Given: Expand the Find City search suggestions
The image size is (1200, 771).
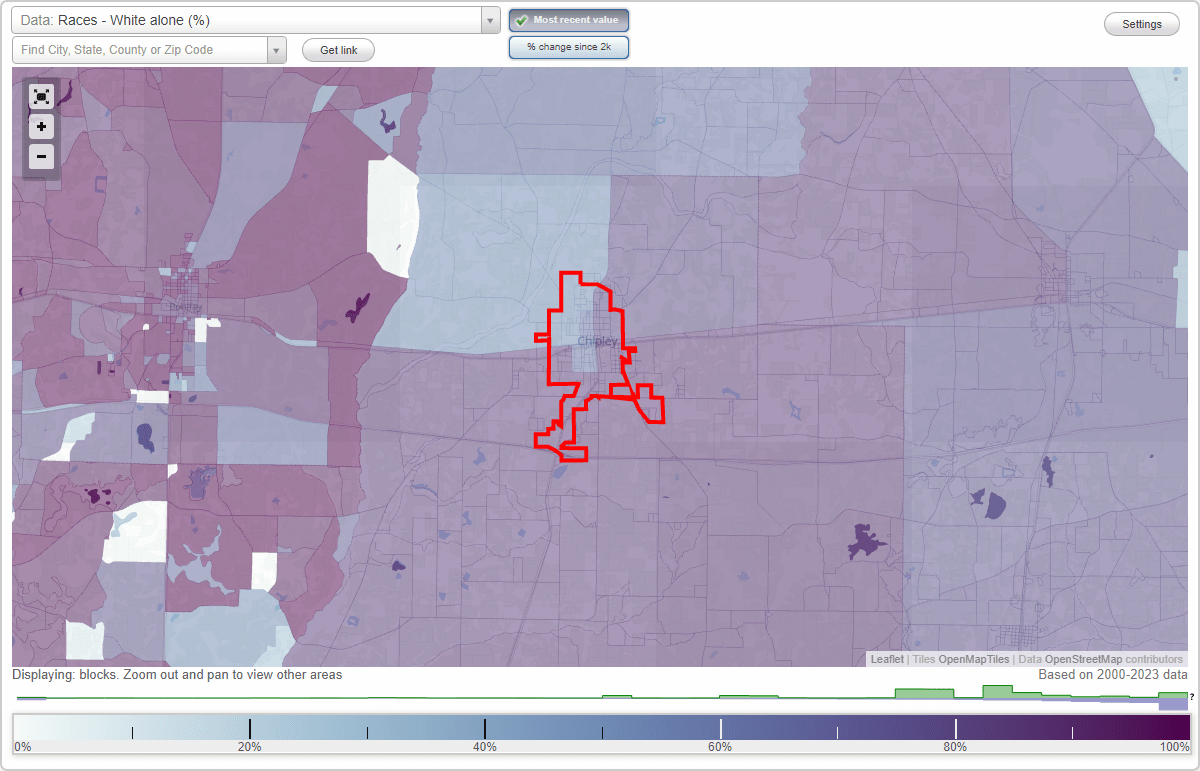Looking at the screenshot, I should tap(277, 49).
